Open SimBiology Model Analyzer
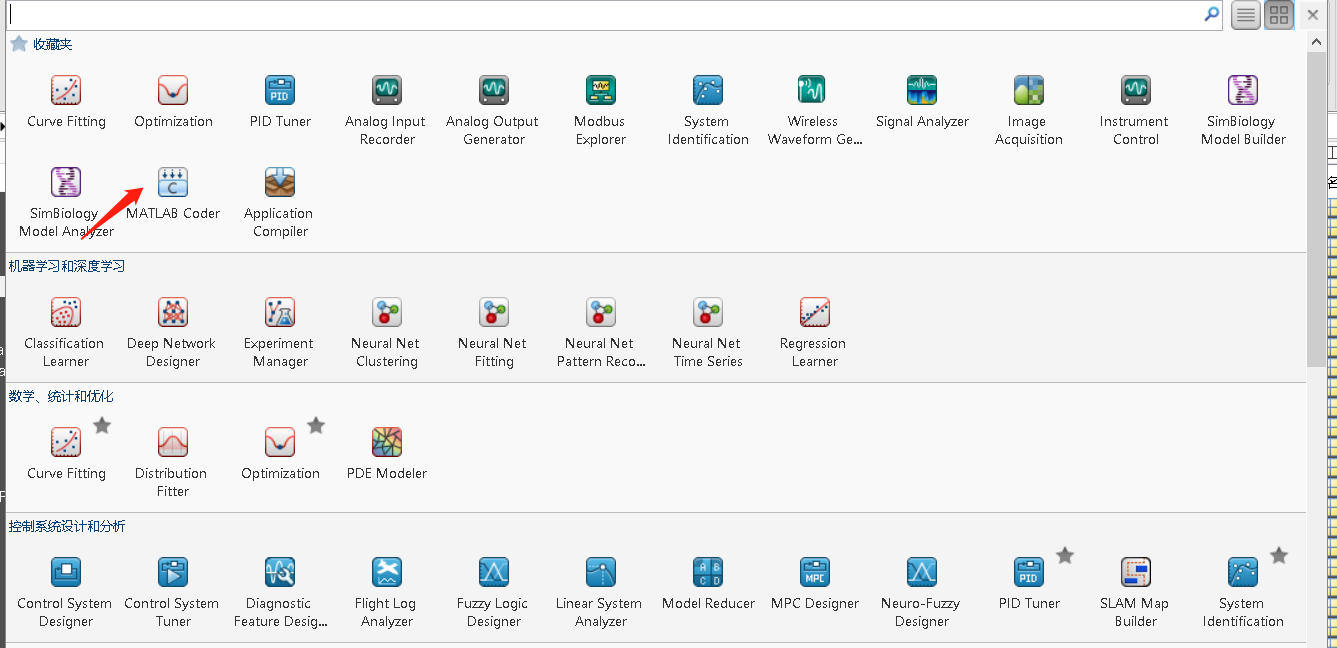 (66, 202)
